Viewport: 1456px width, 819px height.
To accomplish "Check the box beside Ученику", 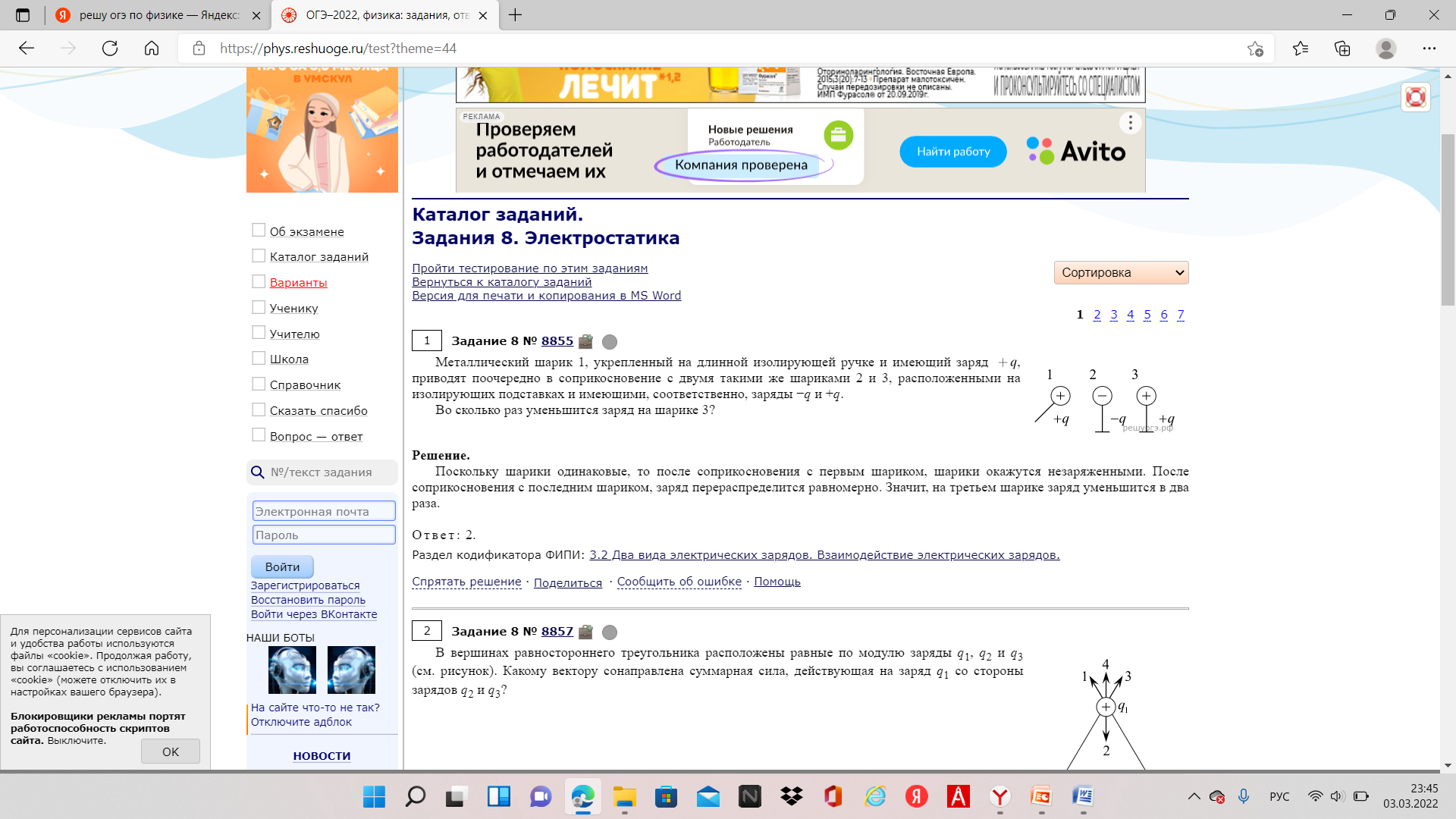I will click(259, 307).
